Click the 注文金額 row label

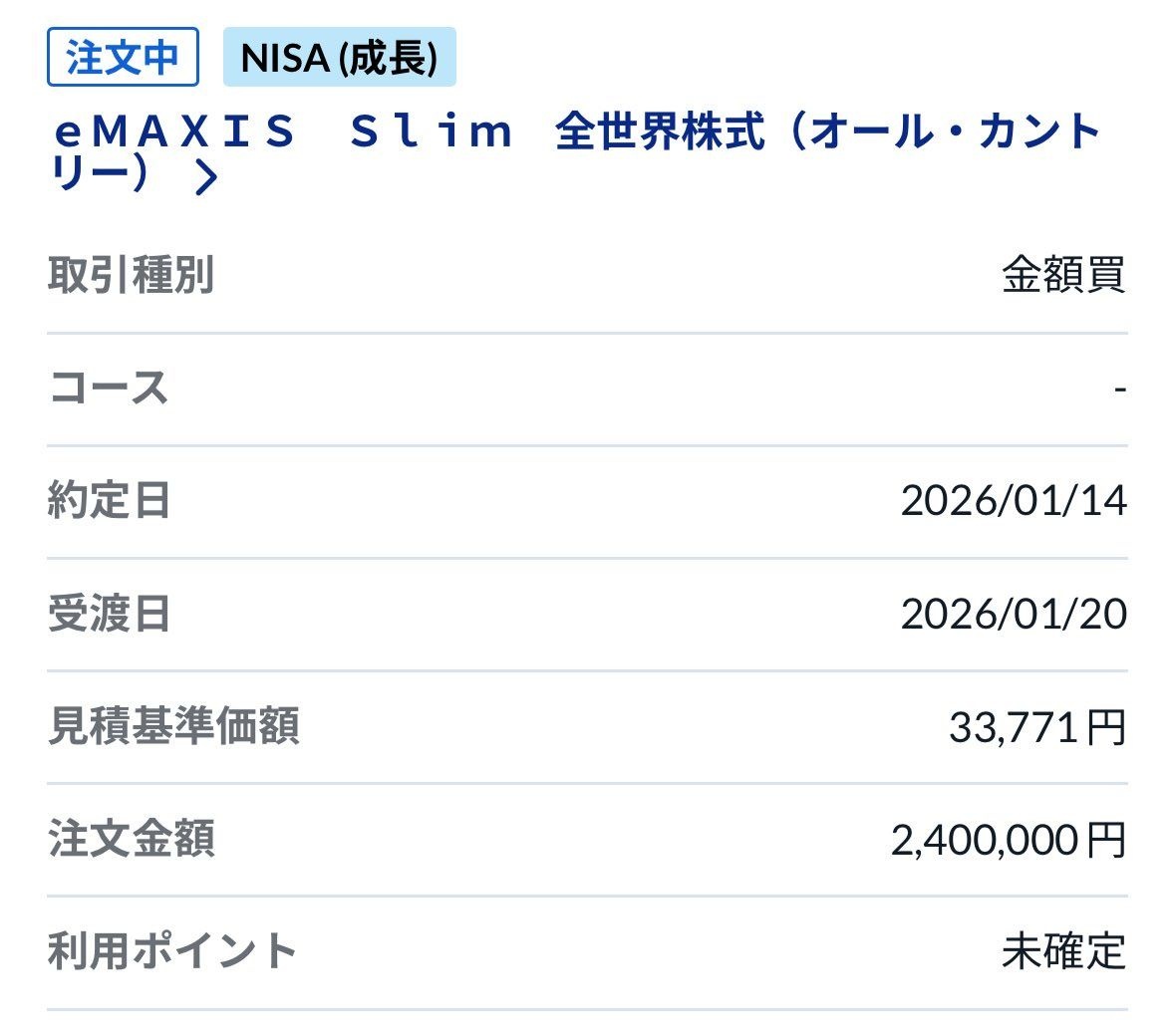(x=131, y=839)
